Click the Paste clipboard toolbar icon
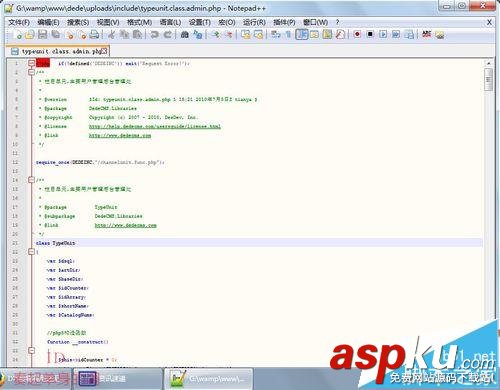Image resolution: width=500 pixels, height=390 pixels. [x=137, y=34]
